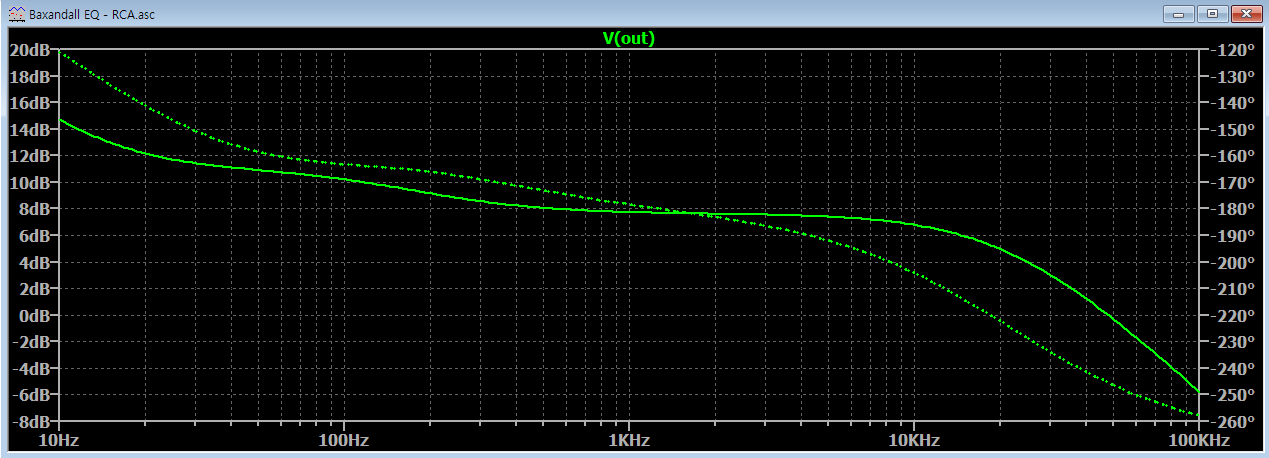Screen dimensions: 1269x458
Task: Maximize the plot window
Action: (x=1212, y=14)
